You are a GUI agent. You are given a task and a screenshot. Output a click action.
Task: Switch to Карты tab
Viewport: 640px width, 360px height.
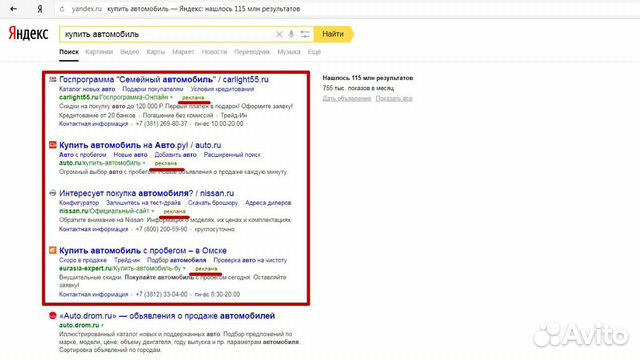pyautogui.click(x=156, y=52)
